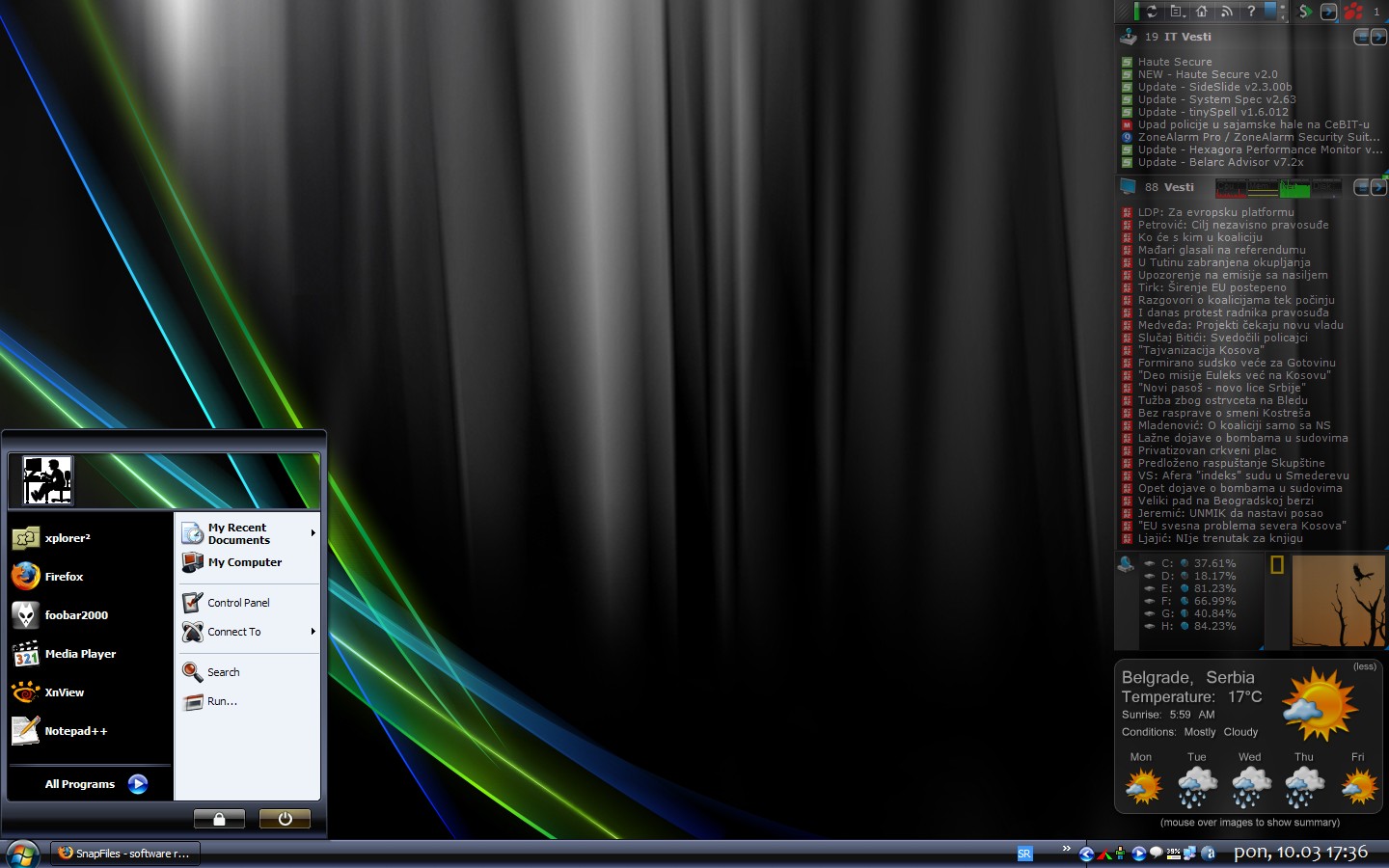Open All Programs list
This screenshot has width=1389, height=868.
tap(95, 784)
